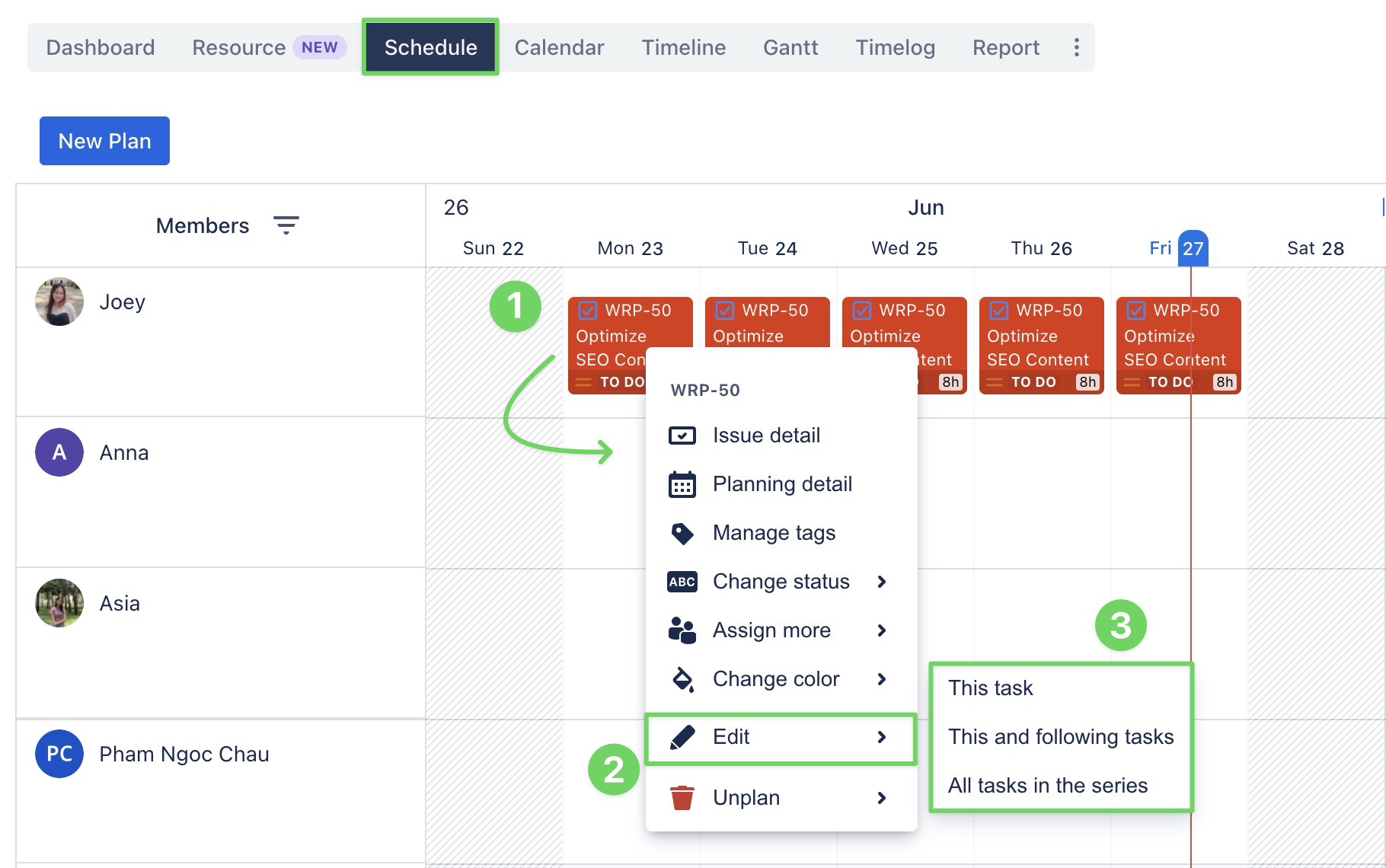Click Anna's purple avatar
Image resolution: width=1386 pixels, height=868 pixels.
(59, 452)
